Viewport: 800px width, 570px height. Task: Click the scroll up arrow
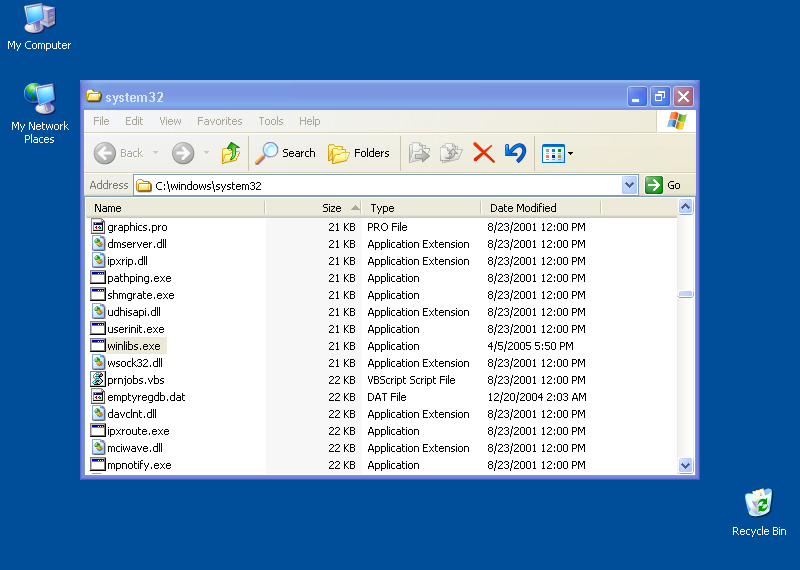(x=685, y=207)
